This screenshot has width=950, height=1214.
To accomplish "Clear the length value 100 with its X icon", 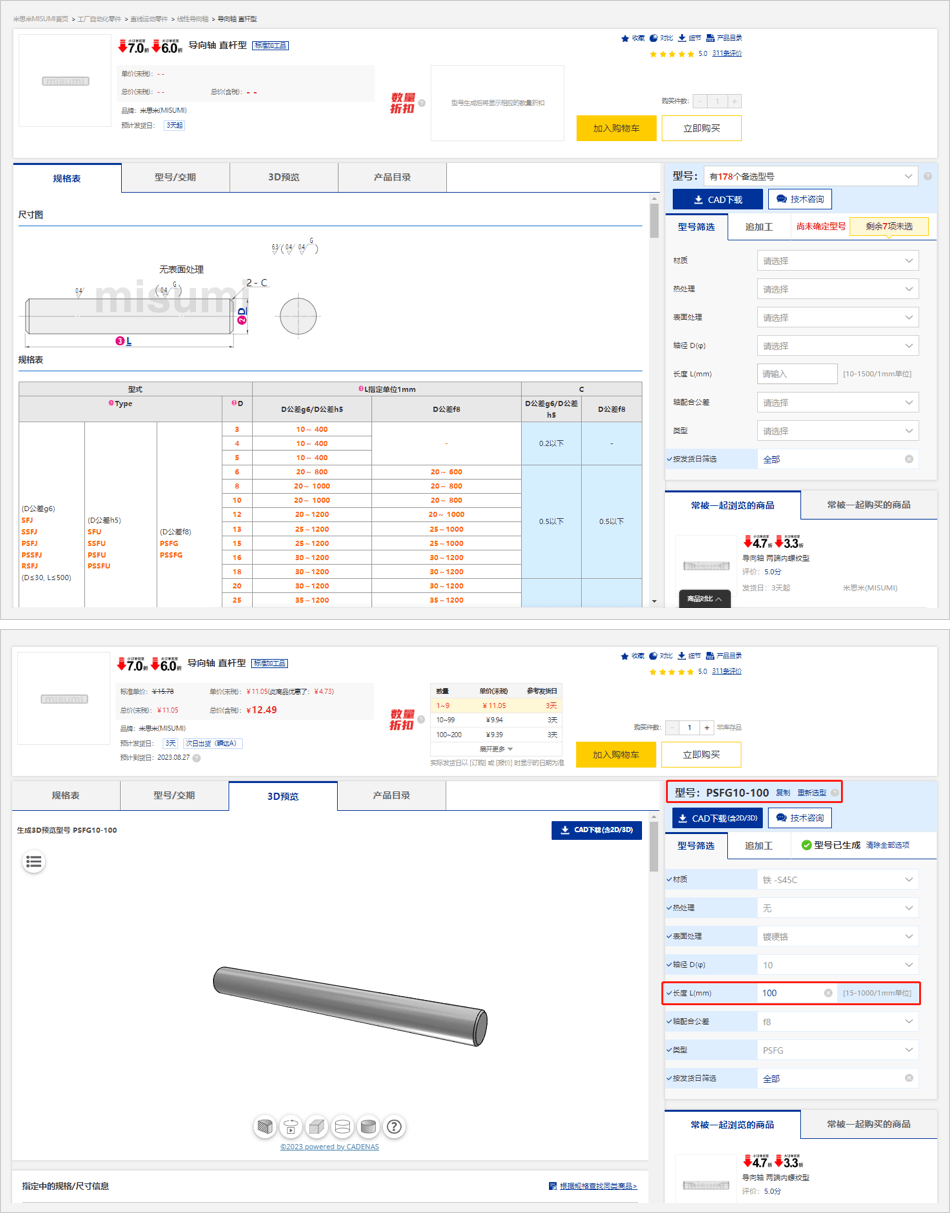I will click(828, 993).
